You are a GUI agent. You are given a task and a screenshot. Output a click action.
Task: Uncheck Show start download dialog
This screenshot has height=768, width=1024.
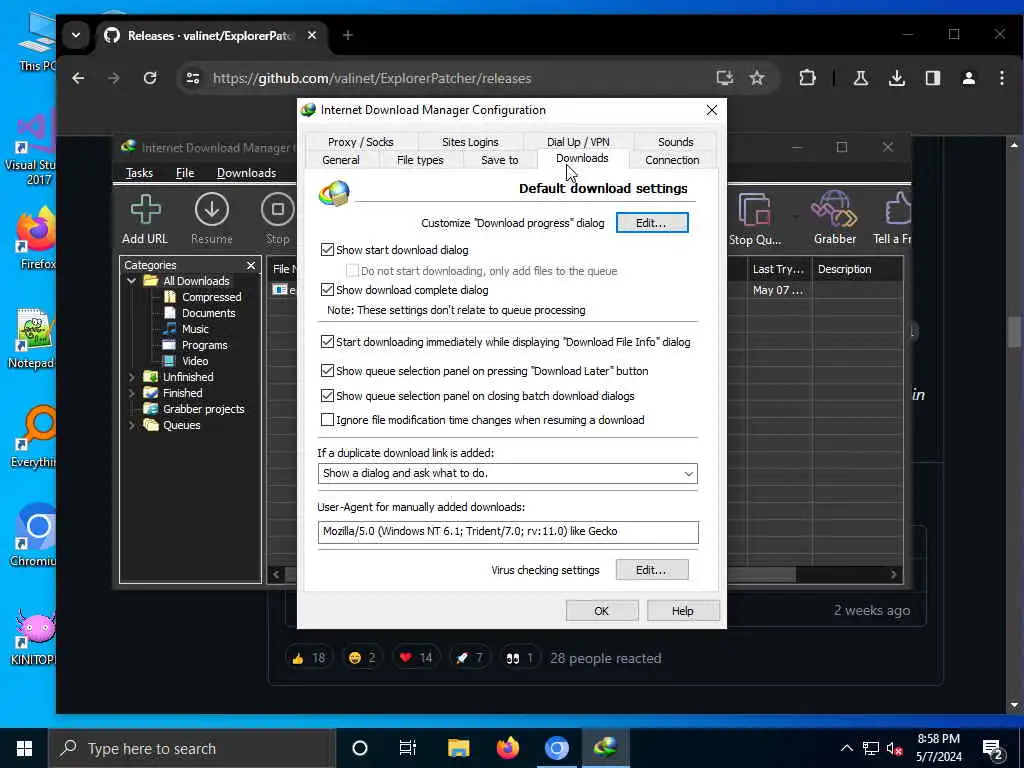pyautogui.click(x=327, y=249)
